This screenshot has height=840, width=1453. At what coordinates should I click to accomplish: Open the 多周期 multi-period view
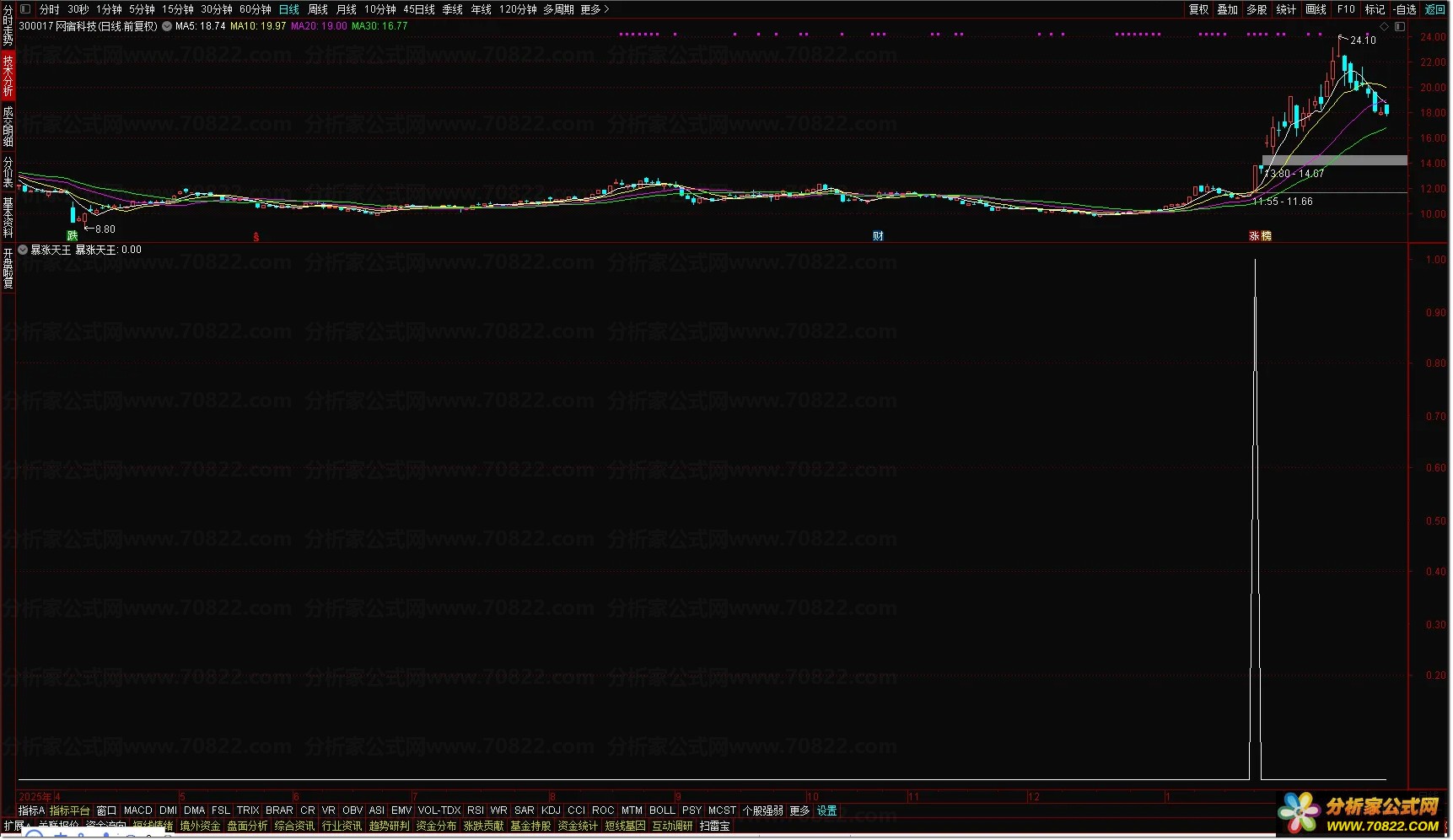click(558, 9)
